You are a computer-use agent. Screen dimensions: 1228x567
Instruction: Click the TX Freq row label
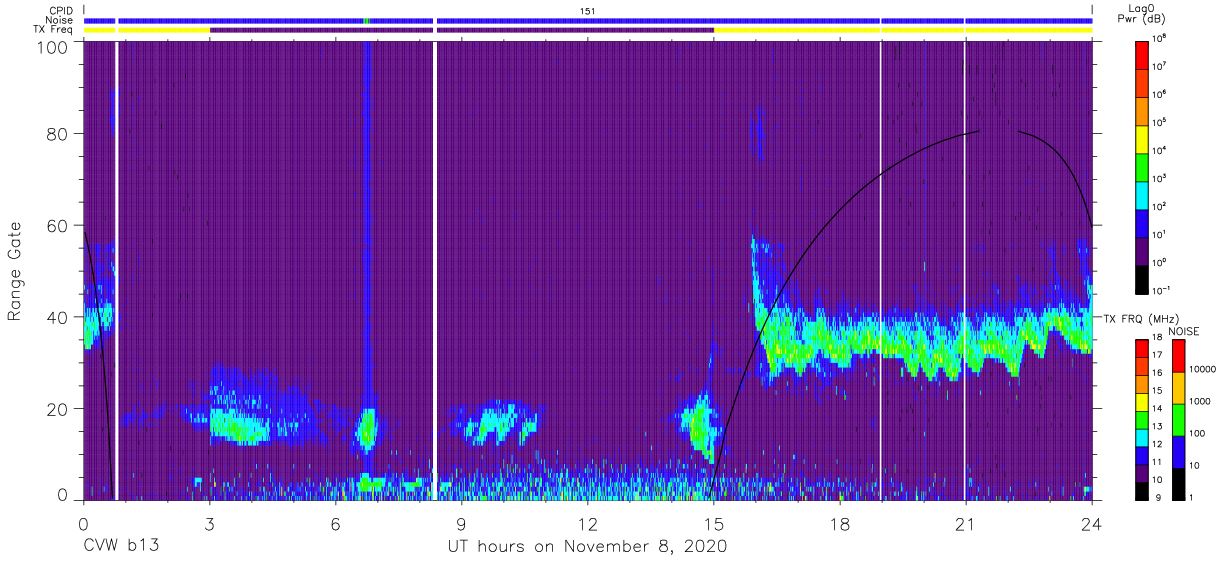[x=53, y=30]
